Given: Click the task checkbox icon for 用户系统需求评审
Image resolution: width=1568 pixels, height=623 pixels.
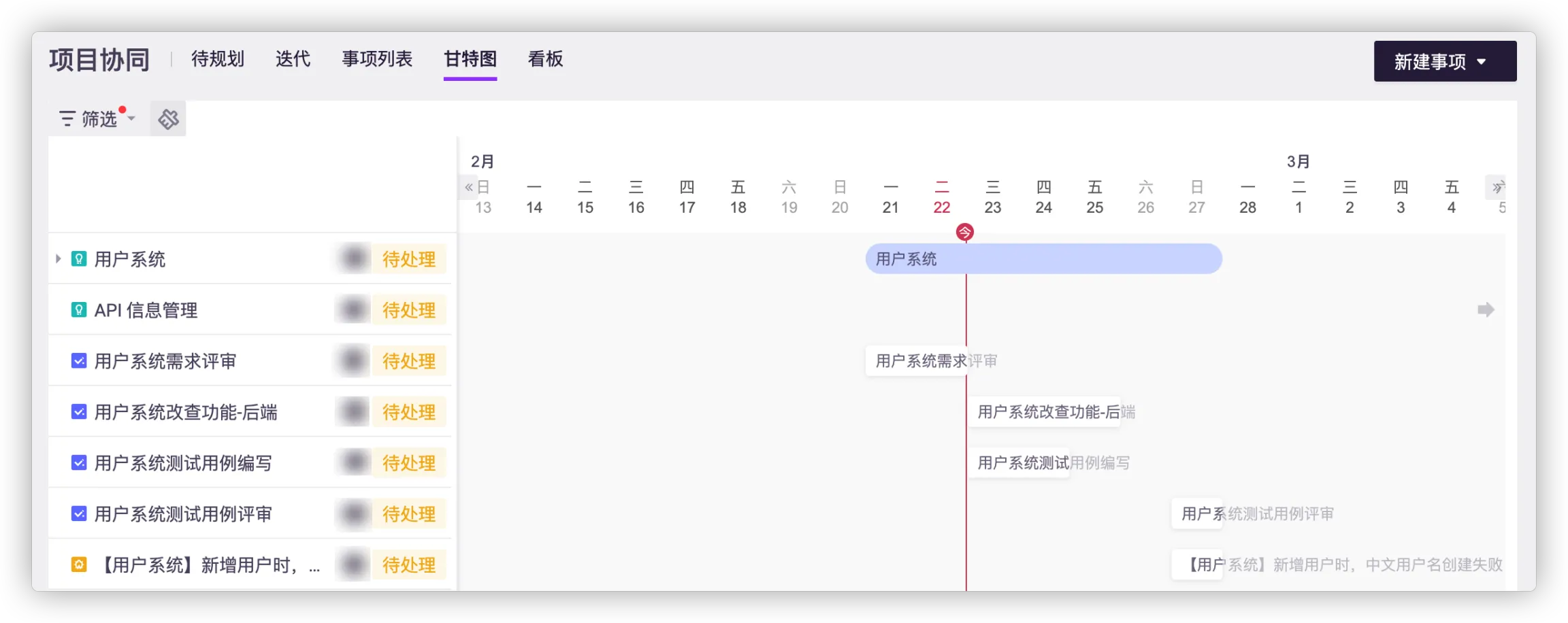Looking at the screenshot, I should pyautogui.click(x=79, y=361).
